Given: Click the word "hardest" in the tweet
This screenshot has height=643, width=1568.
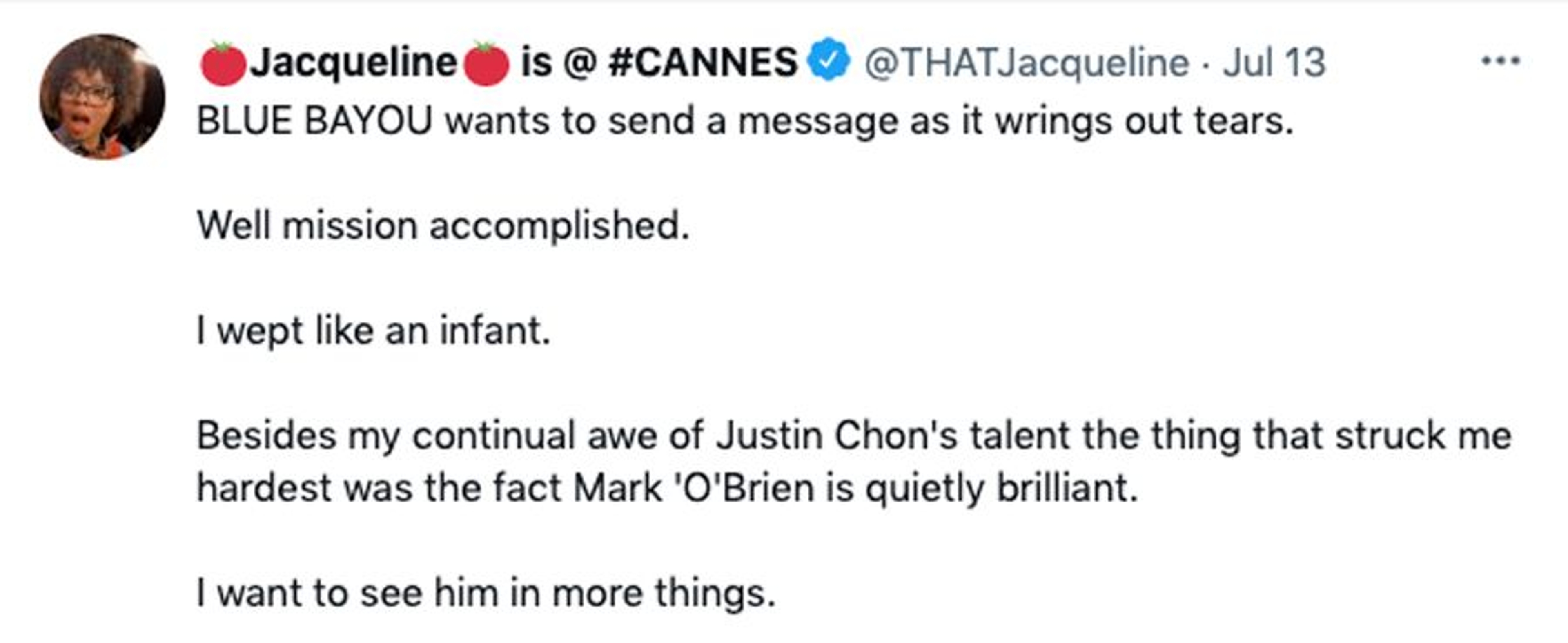Looking at the screenshot, I should click(x=263, y=488).
